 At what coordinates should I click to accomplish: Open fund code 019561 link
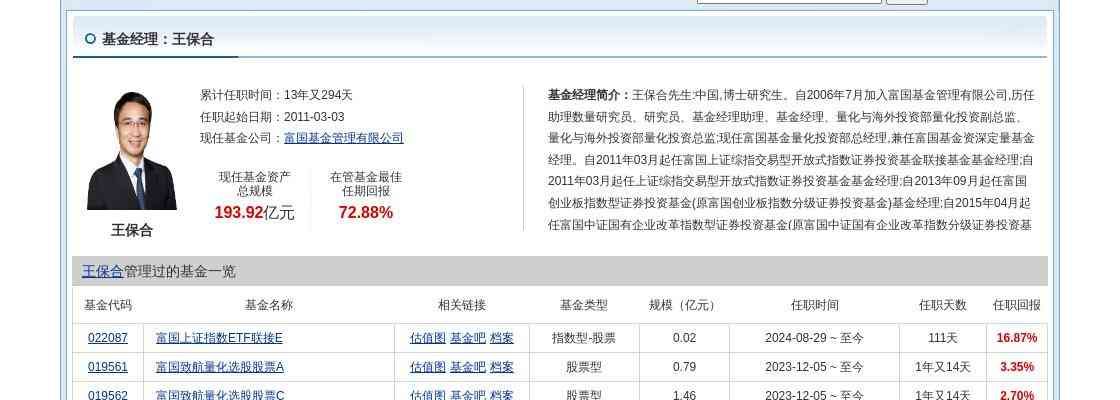(x=108, y=367)
